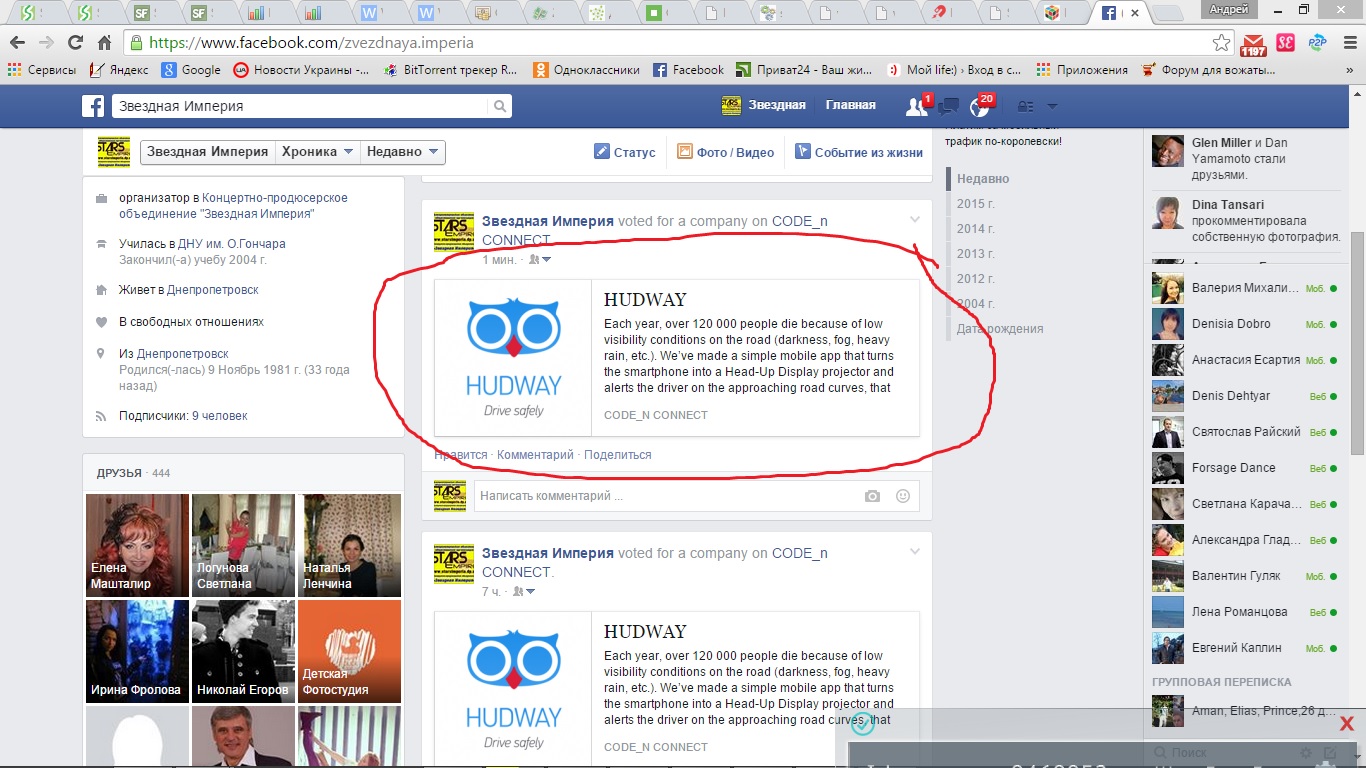
Task: Bookmark this page with the star icon
Action: tap(1221, 43)
